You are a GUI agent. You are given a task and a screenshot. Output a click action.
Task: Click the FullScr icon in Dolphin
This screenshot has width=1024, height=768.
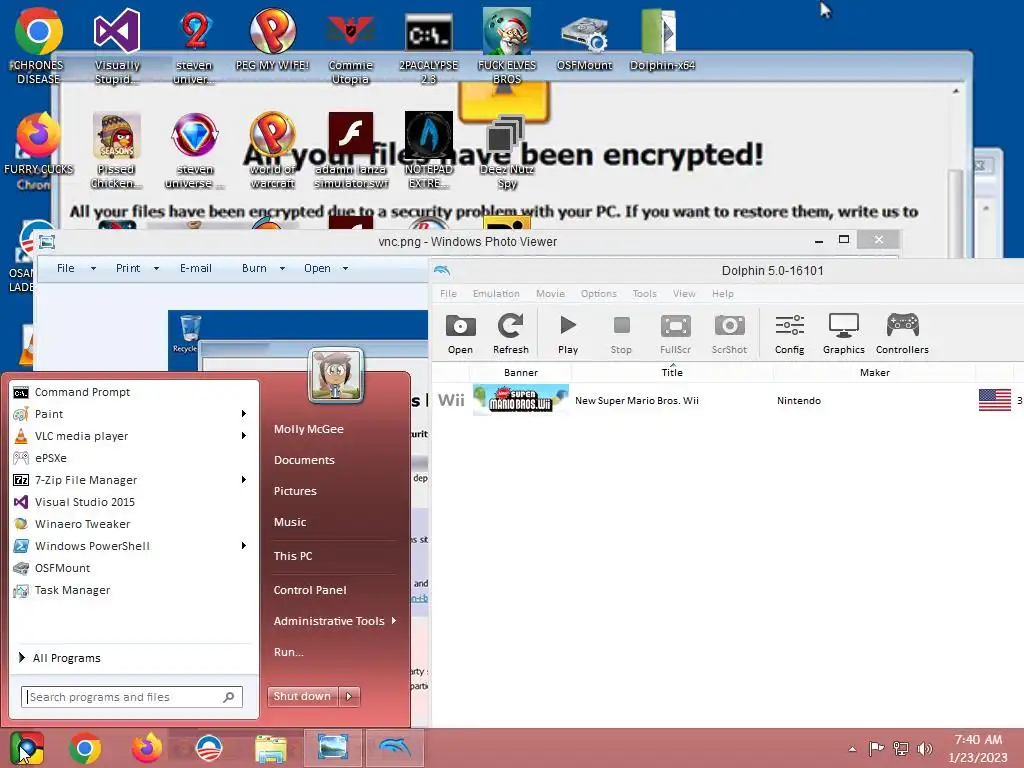click(x=675, y=334)
